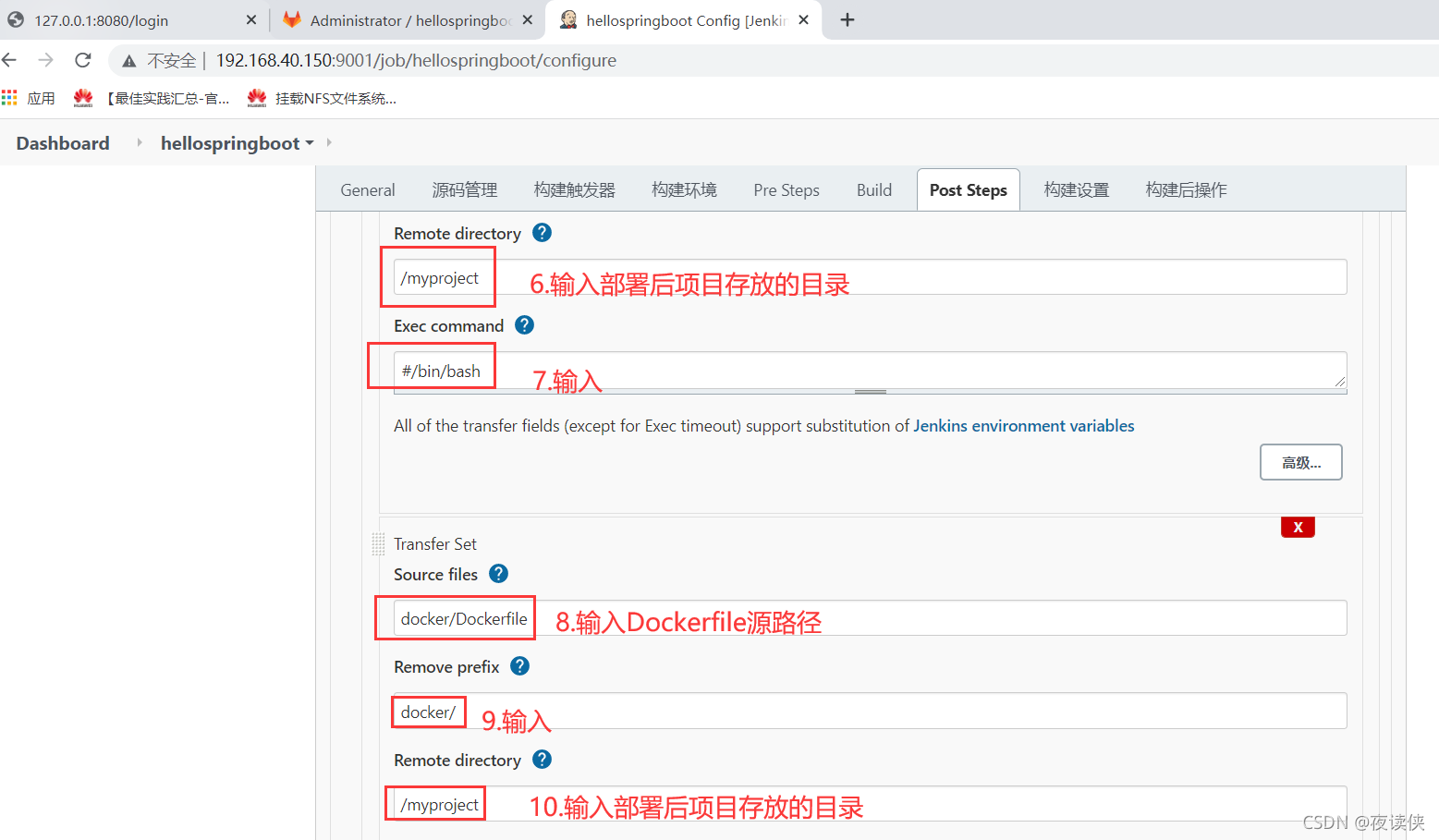This screenshot has width=1439, height=840.
Task: Click help icon next to first Remote directory
Action: [x=543, y=233]
